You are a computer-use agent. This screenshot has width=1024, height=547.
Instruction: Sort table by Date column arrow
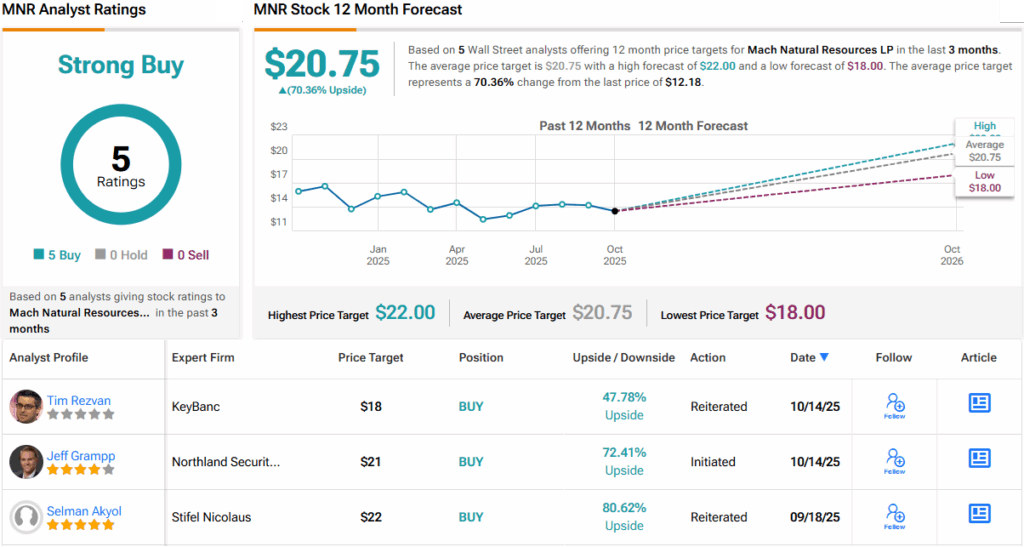[824, 358]
